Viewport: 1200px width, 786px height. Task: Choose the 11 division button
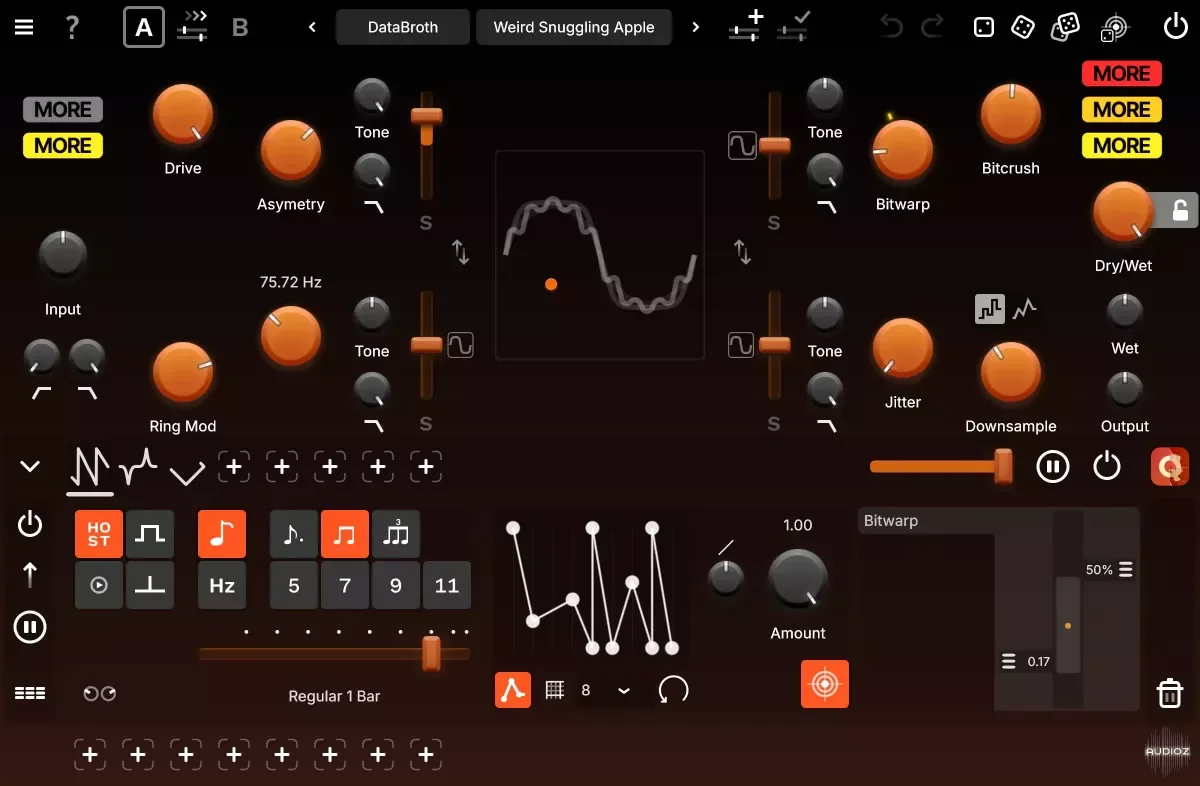[447, 586]
